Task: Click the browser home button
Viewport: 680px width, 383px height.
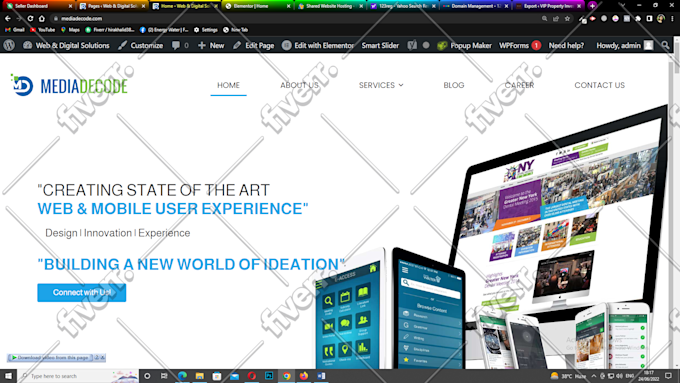Action: pos(42,19)
